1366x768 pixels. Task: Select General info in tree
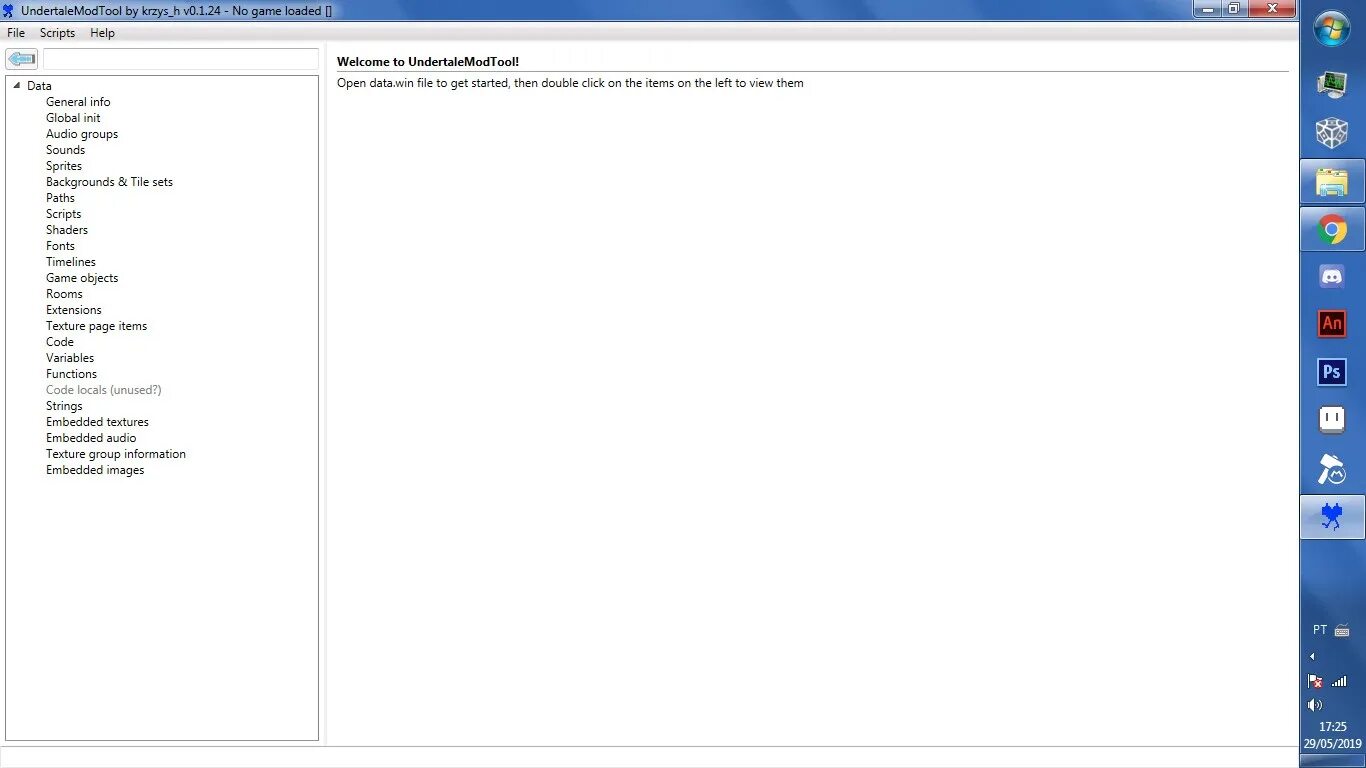tap(78, 102)
